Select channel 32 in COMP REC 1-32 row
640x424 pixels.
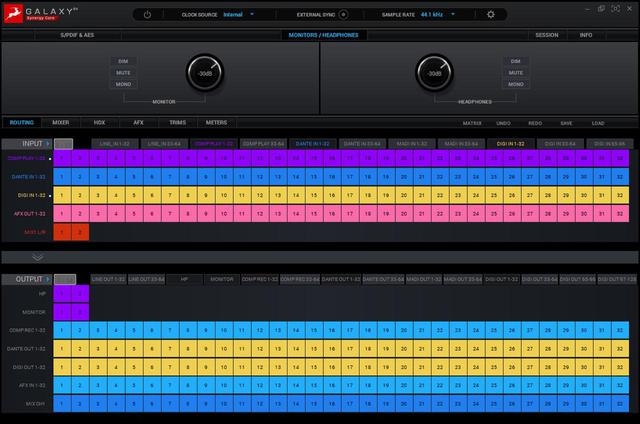click(620, 330)
